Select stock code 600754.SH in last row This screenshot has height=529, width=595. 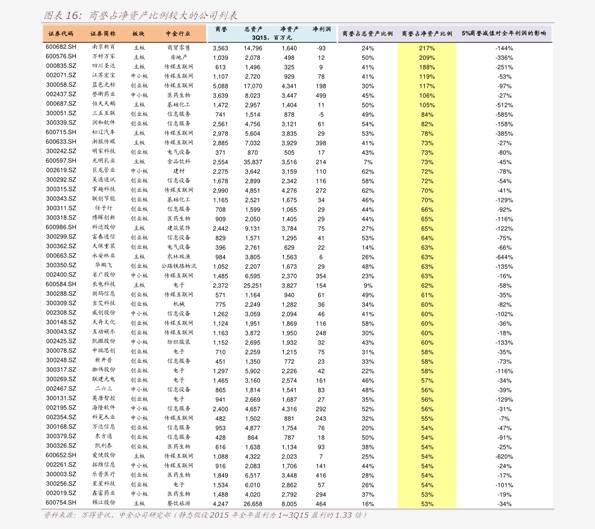(61, 502)
